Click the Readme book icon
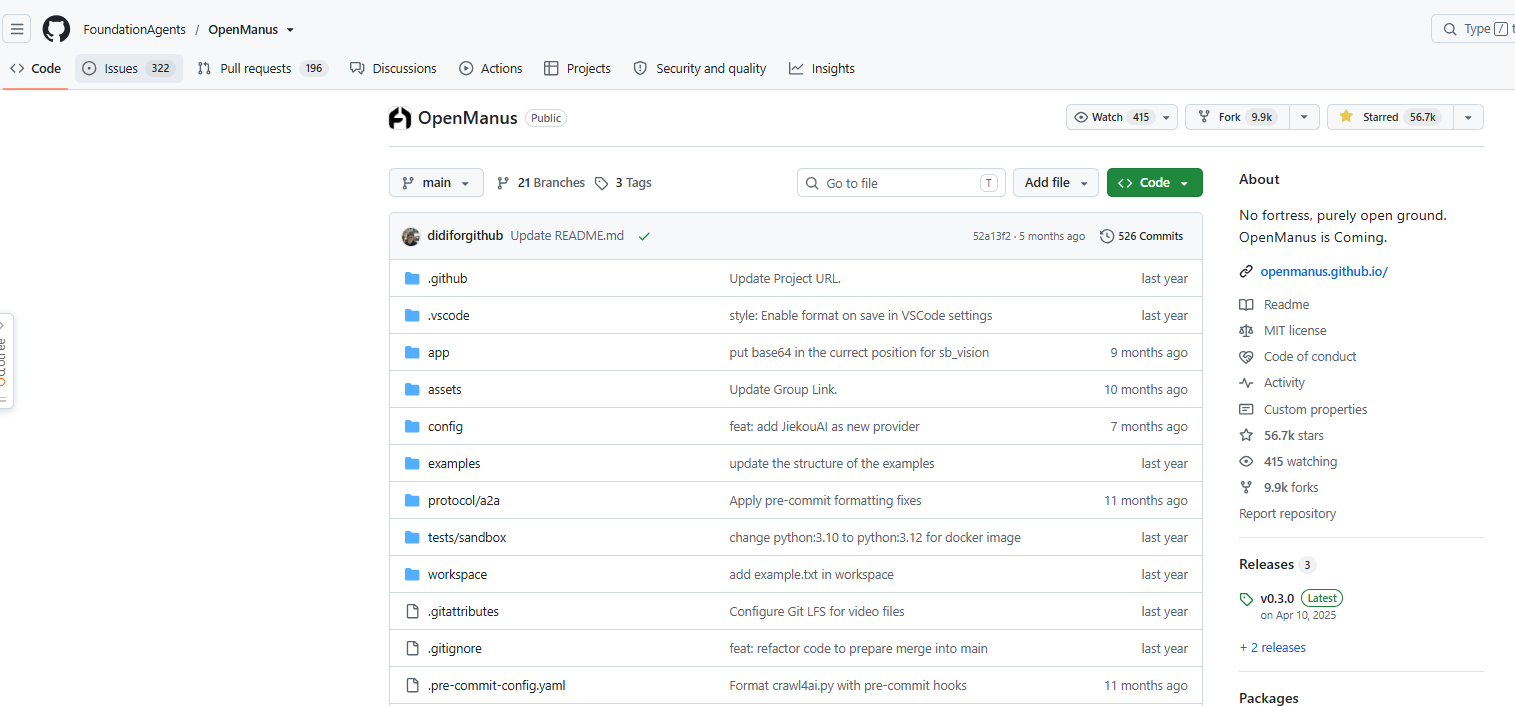This screenshot has height=706, width=1515. 1246,304
